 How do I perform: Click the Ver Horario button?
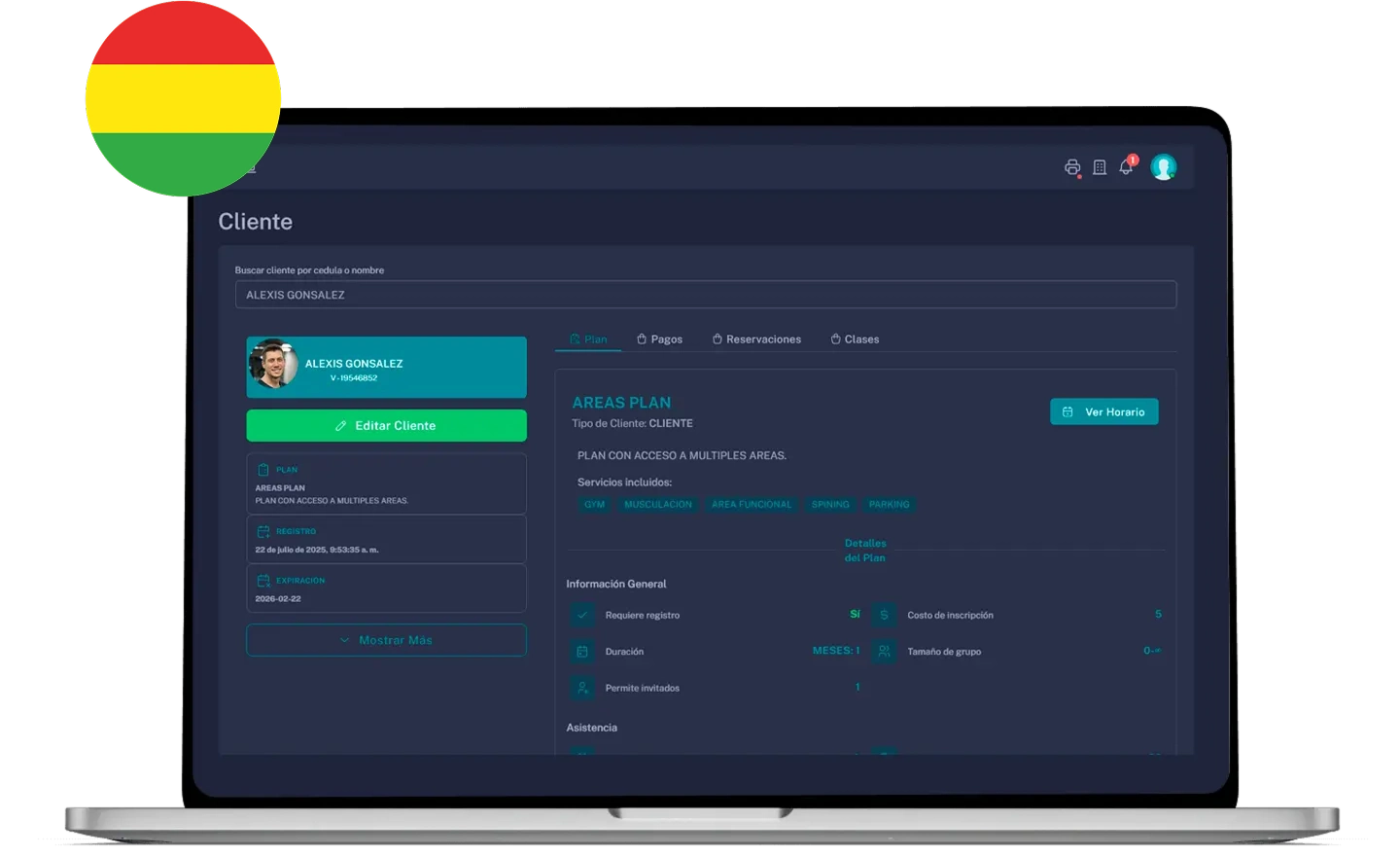(x=1103, y=411)
